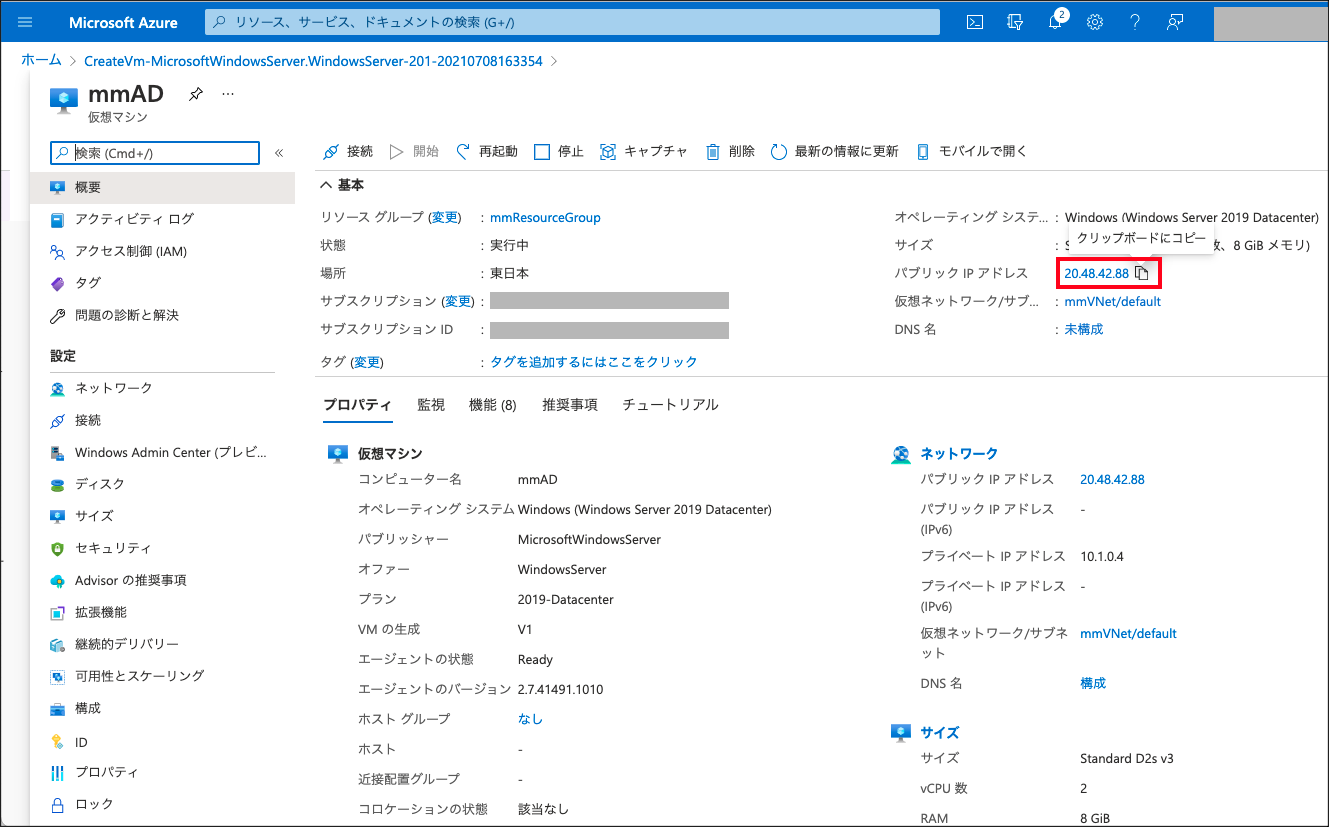
Task: Switch to the 機能 (8) tab
Action: 493,405
